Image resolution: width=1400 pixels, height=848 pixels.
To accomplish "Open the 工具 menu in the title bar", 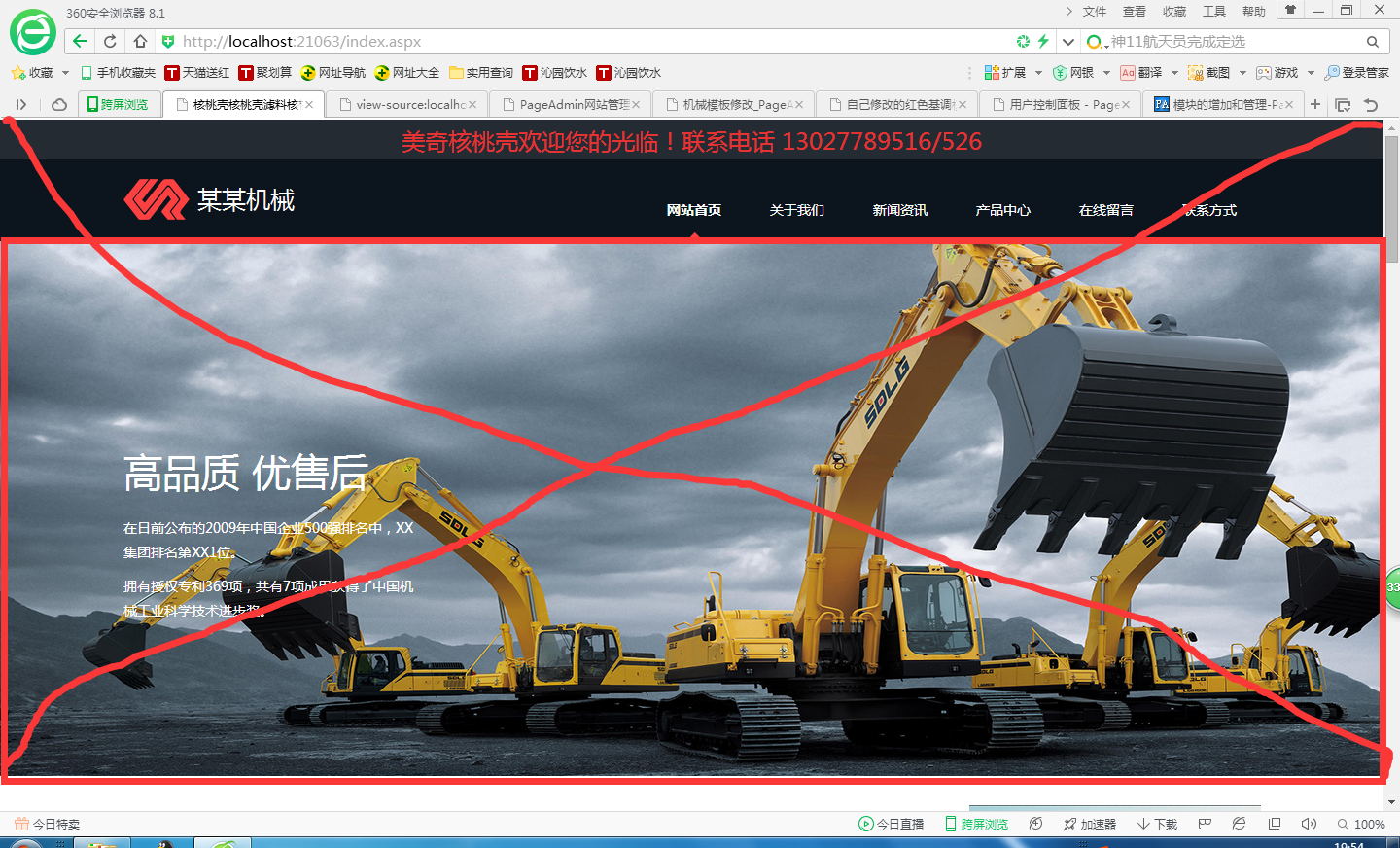I will 1213,12.
